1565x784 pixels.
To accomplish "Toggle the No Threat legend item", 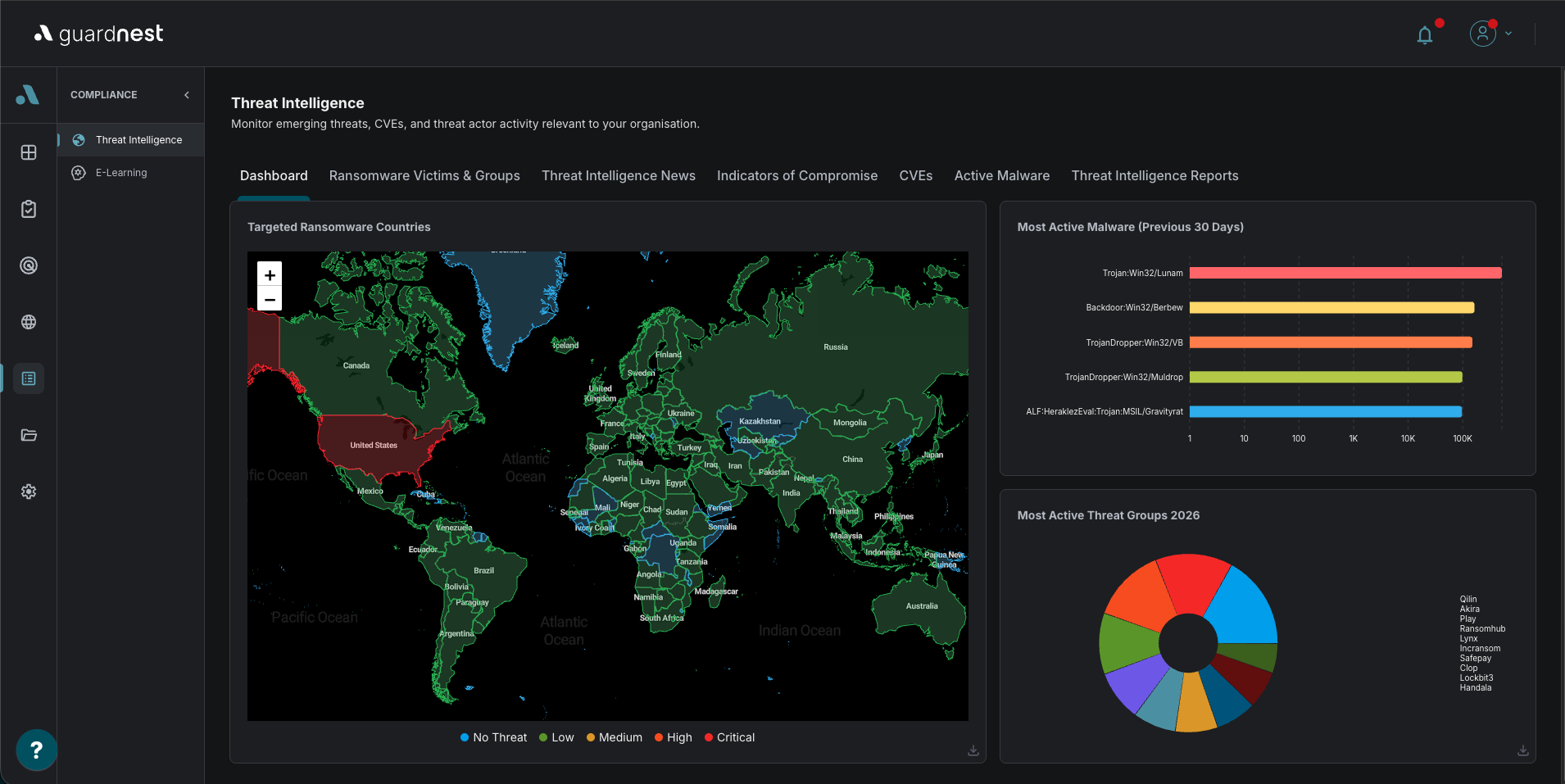I will pyautogui.click(x=493, y=737).
